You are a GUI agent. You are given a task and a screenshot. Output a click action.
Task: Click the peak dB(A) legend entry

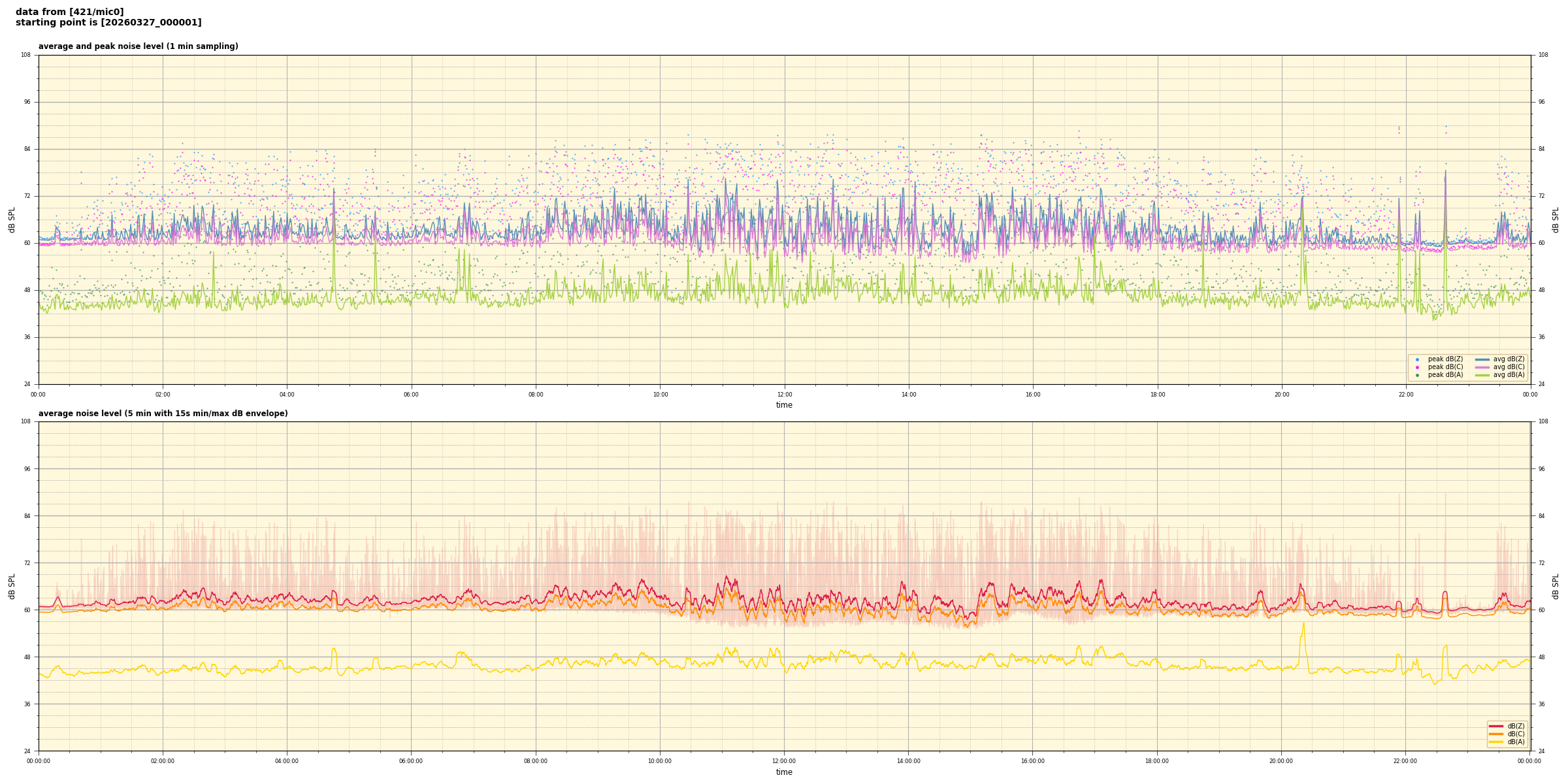click(x=1445, y=375)
